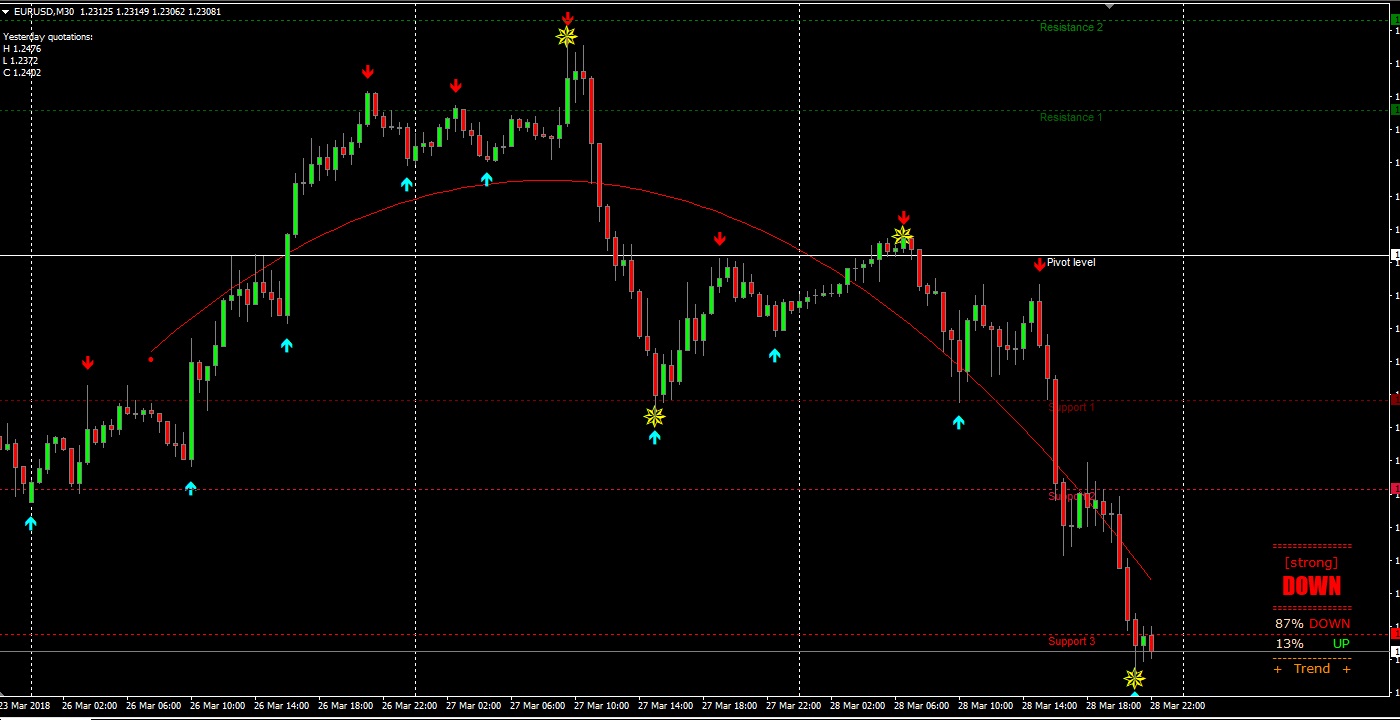Viewport: 1400px width, 720px height.
Task: Click the cyan up arrow just after 27 Mar 02:00
Action: click(487, 179)
